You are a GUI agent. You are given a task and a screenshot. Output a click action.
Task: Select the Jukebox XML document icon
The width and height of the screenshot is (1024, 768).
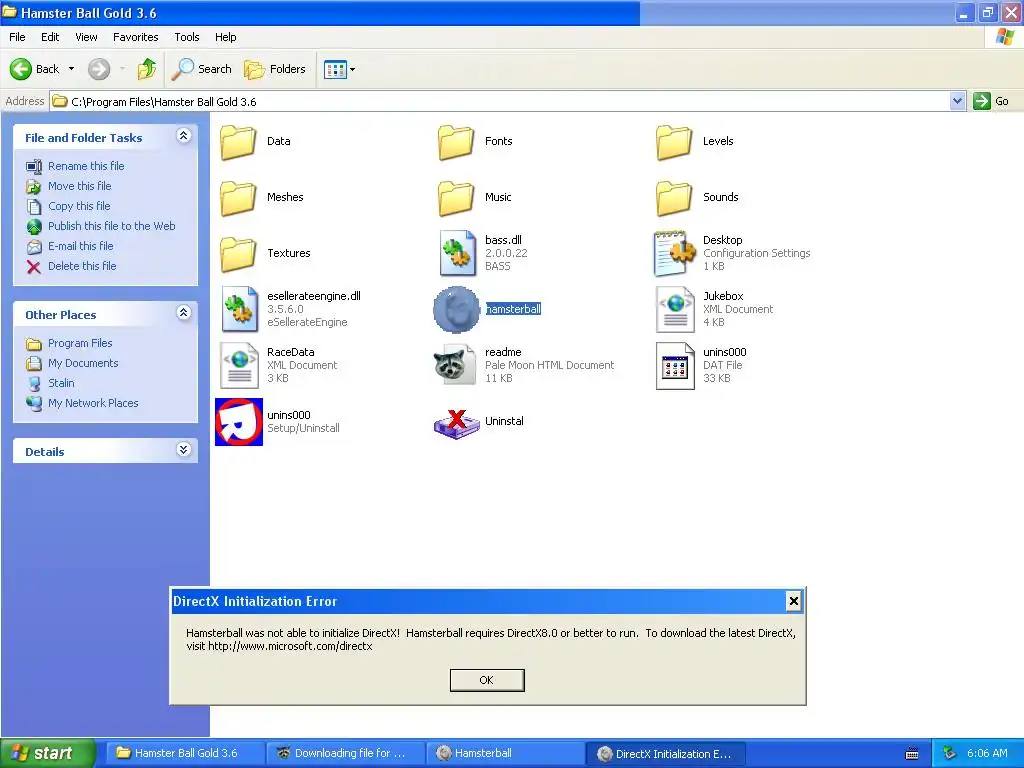tap(675, 310)
